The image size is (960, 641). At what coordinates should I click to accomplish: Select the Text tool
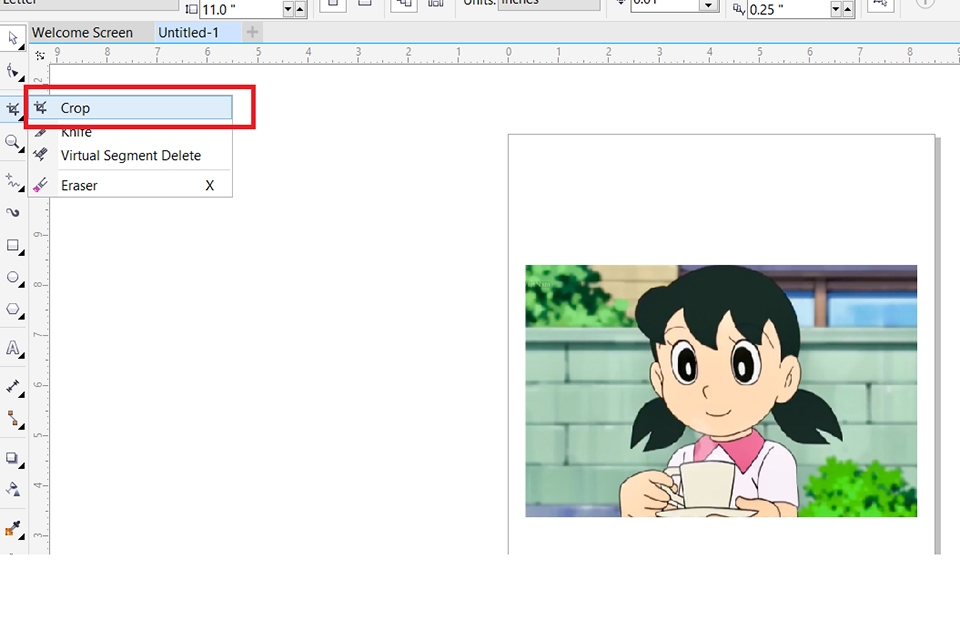pyautogui.click(x=13, y=348)
